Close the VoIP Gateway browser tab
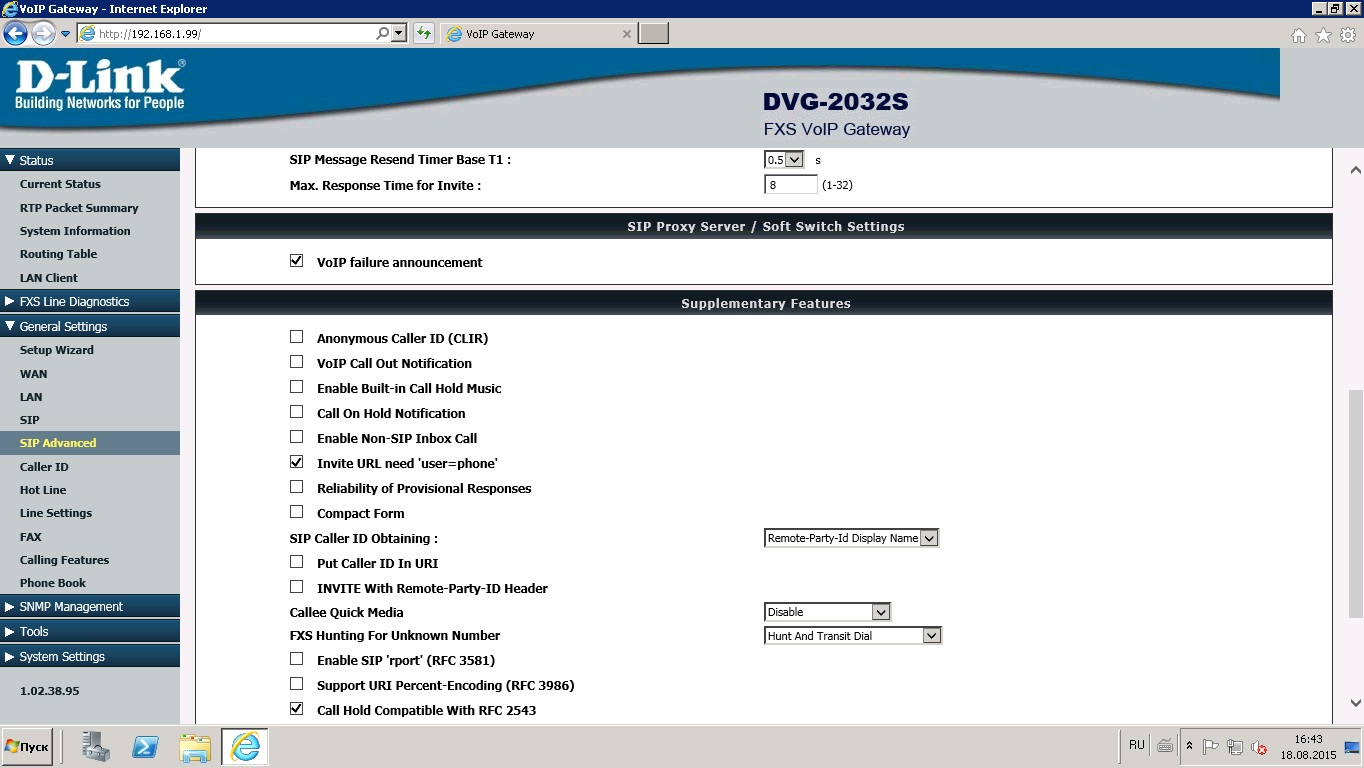The height and width of the screenshot is (768, 1364). click(x=627, y=34)
